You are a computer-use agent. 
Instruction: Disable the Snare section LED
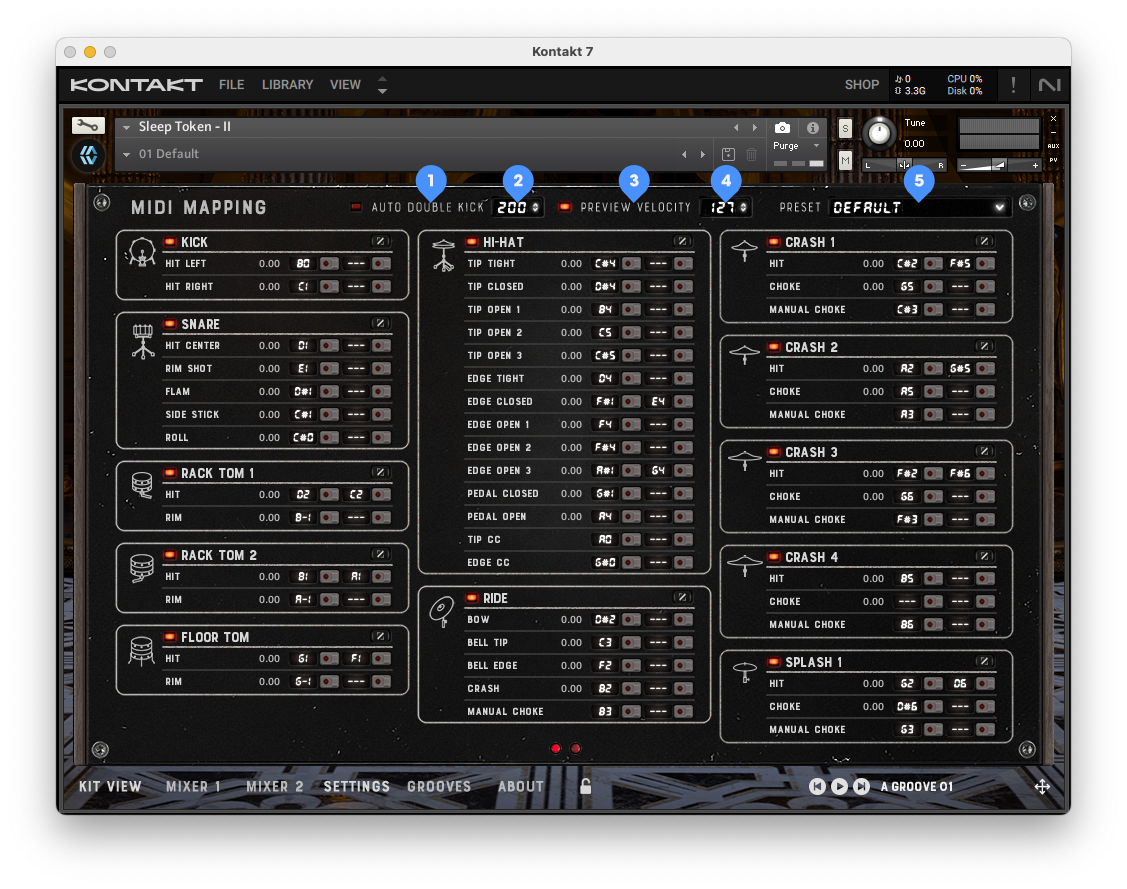[x=170, y=324]
